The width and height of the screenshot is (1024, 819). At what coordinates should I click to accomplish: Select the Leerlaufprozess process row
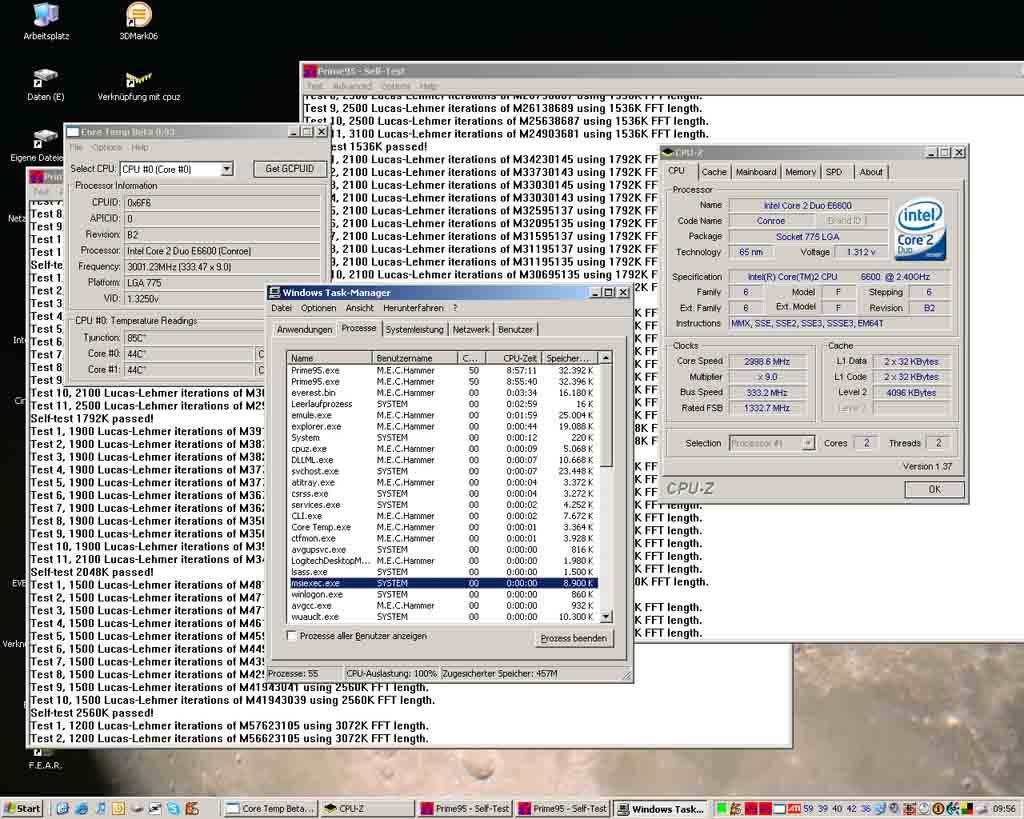(x=443, y=404)
